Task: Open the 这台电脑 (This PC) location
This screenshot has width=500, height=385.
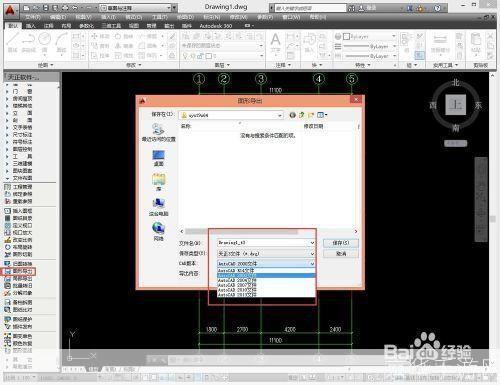Action: click(x=158, y=207)
